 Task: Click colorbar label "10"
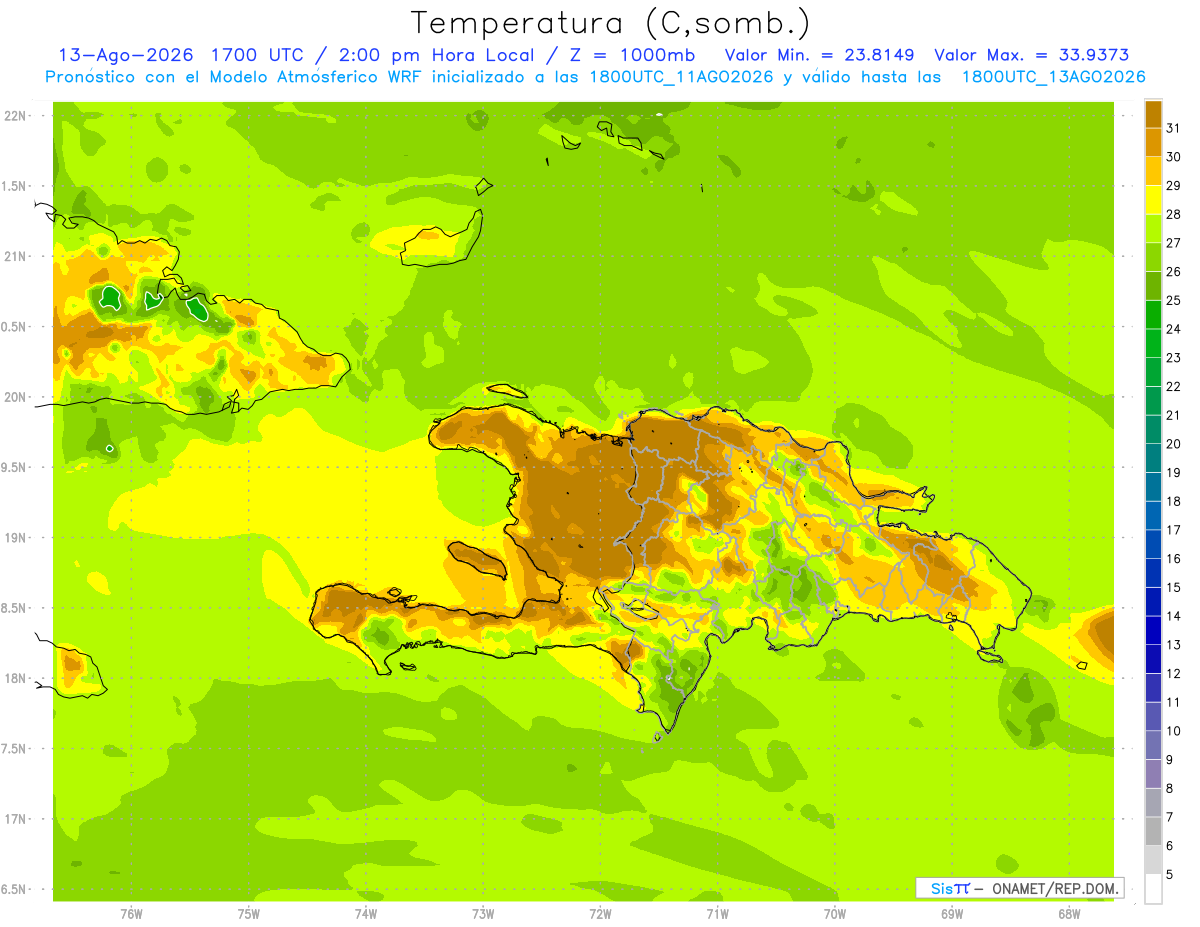click(x=1173, y=731)
